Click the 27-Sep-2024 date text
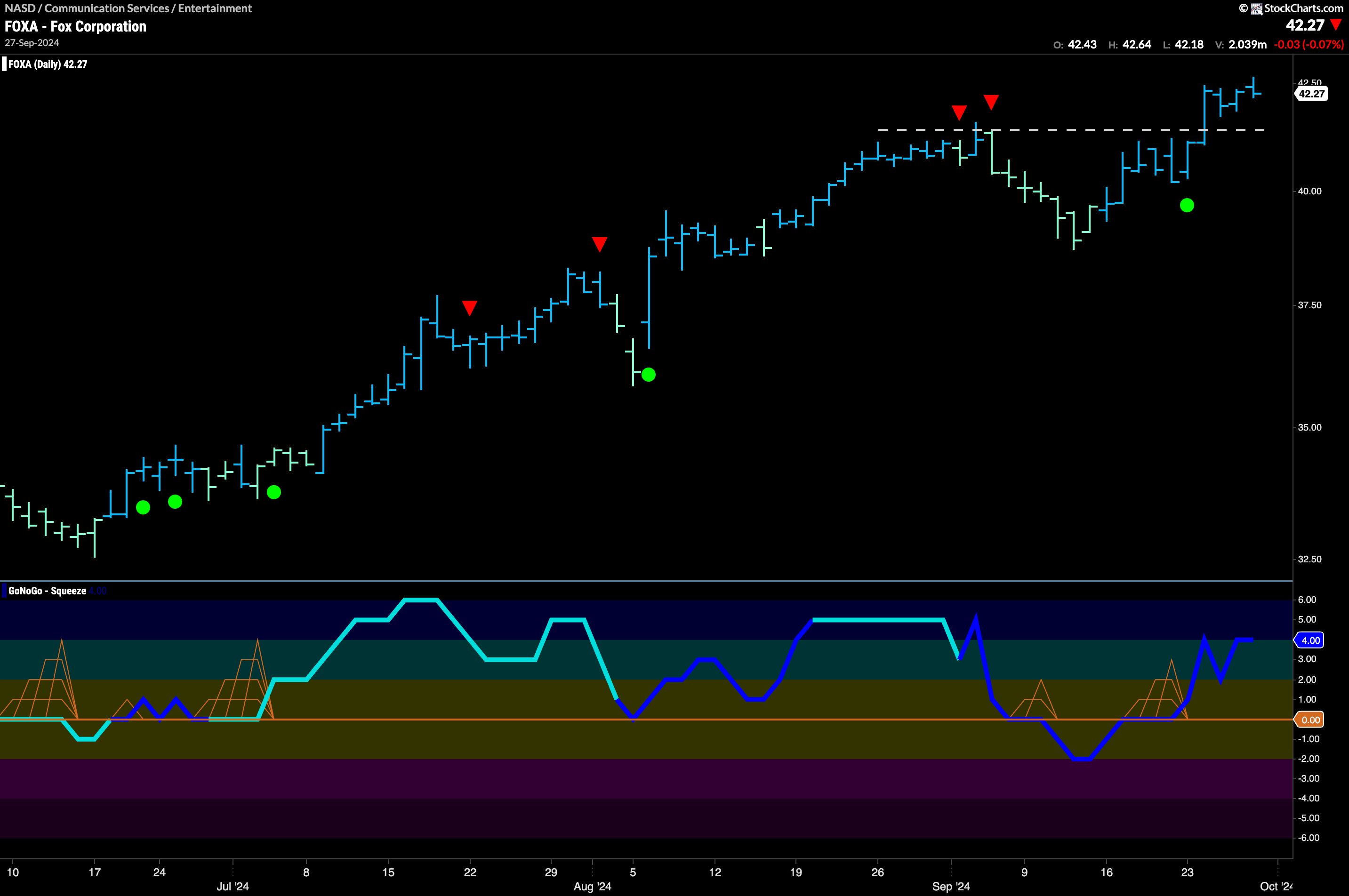This screenshot has height=896, width=1349. pos(32,43)
